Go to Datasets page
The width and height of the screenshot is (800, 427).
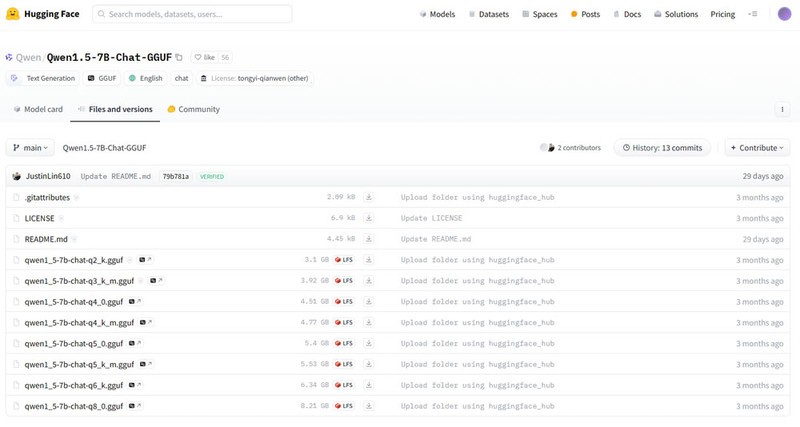(489, 14)
